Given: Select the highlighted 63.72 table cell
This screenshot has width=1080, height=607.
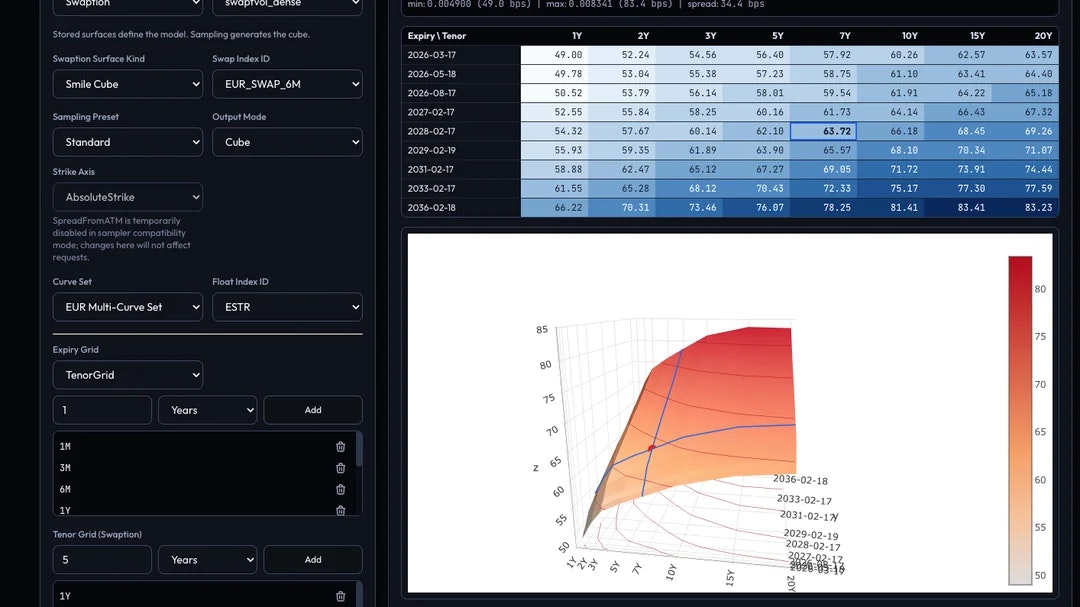Looking at the screenshot, I should pyautogui.click(x=834, y=131).
